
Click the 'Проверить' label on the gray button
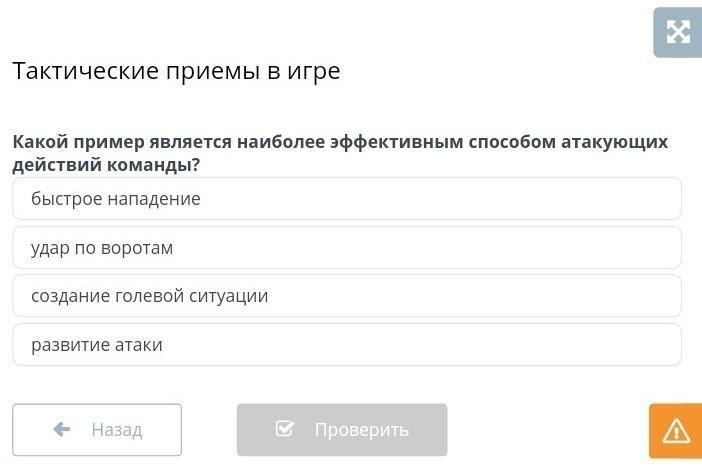coord(362,430)
